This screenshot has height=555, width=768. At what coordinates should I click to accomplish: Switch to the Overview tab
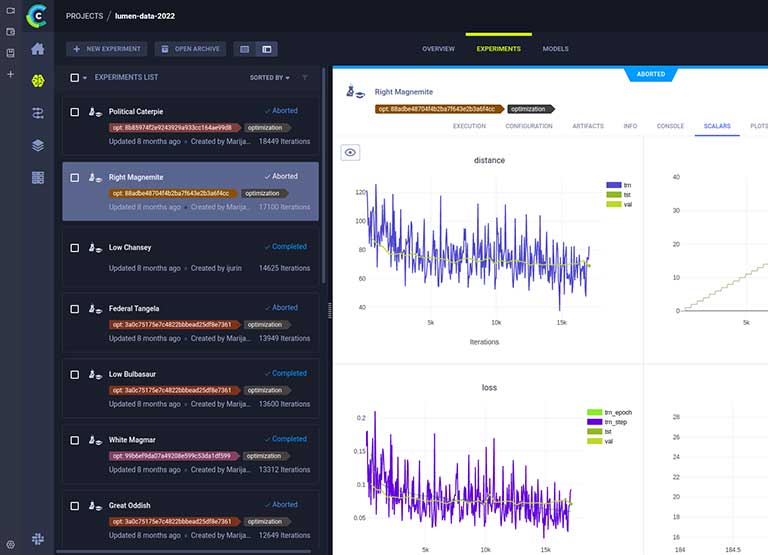click(x=438, y=49)
